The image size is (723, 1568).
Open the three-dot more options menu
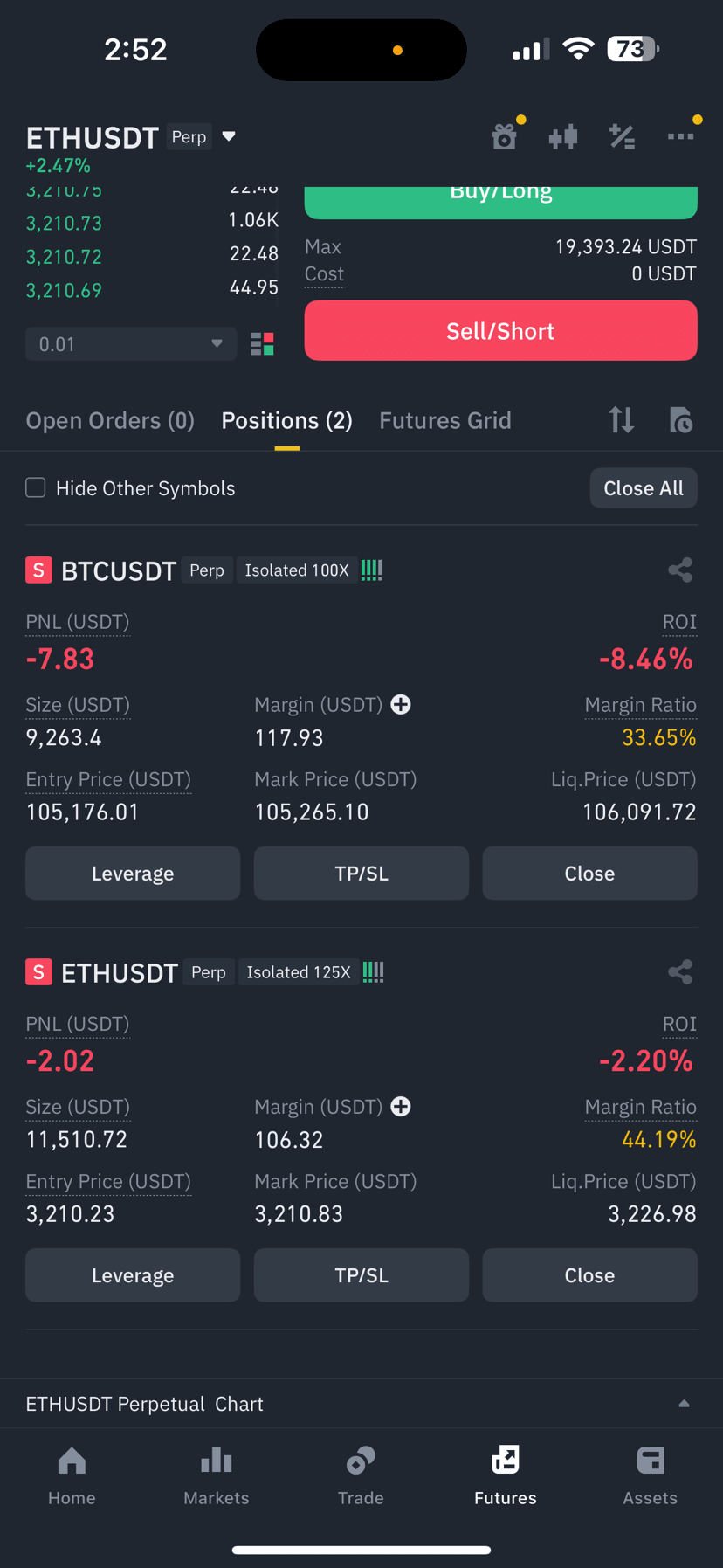[680, 136]
